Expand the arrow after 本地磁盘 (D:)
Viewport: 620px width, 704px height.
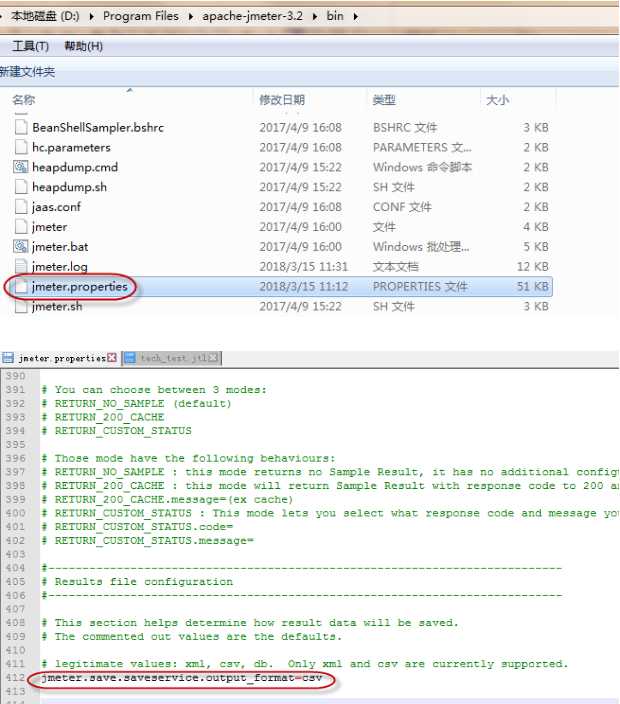click(92, 17)
